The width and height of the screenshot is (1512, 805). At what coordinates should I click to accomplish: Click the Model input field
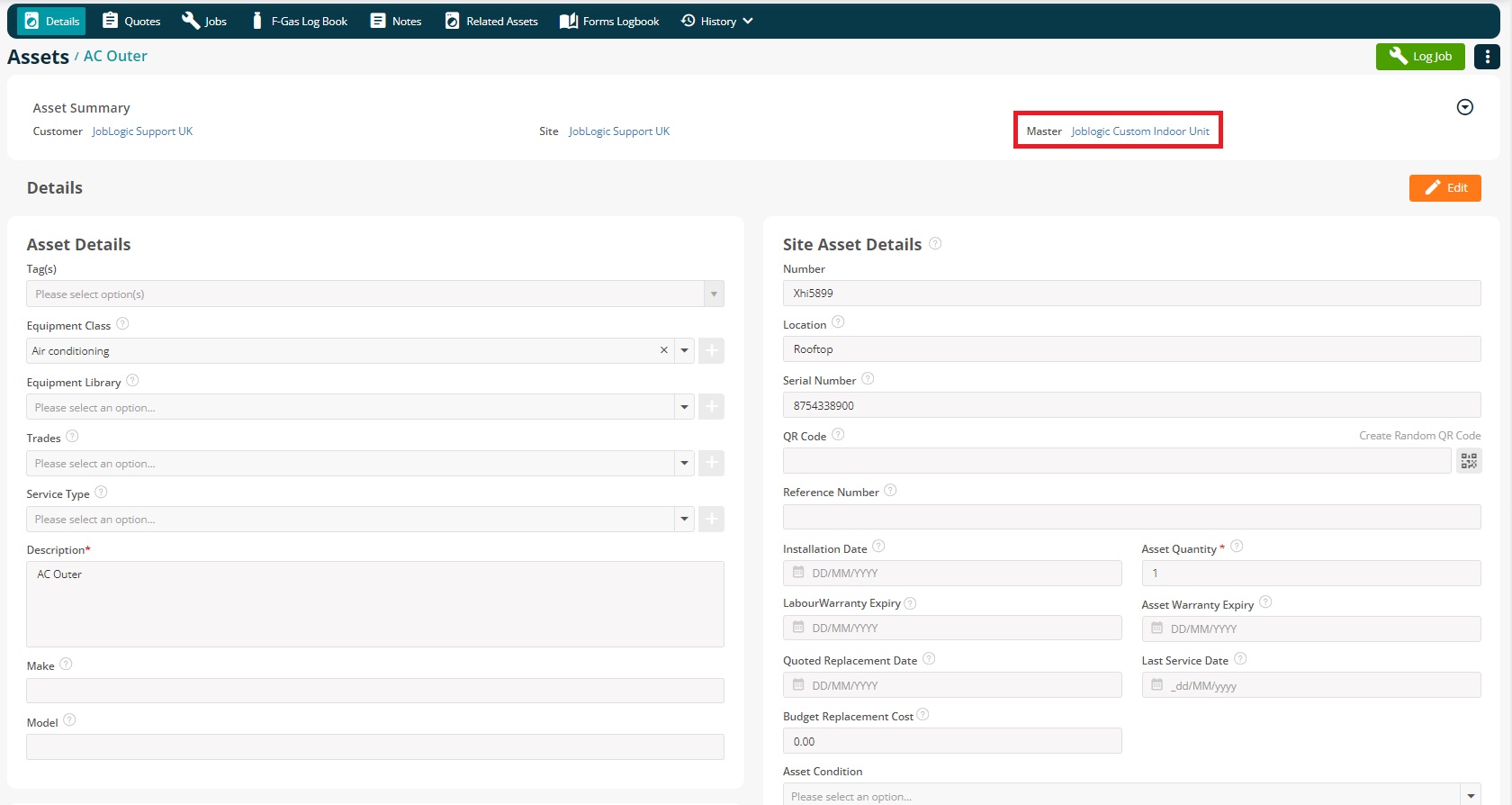(375, 746)
